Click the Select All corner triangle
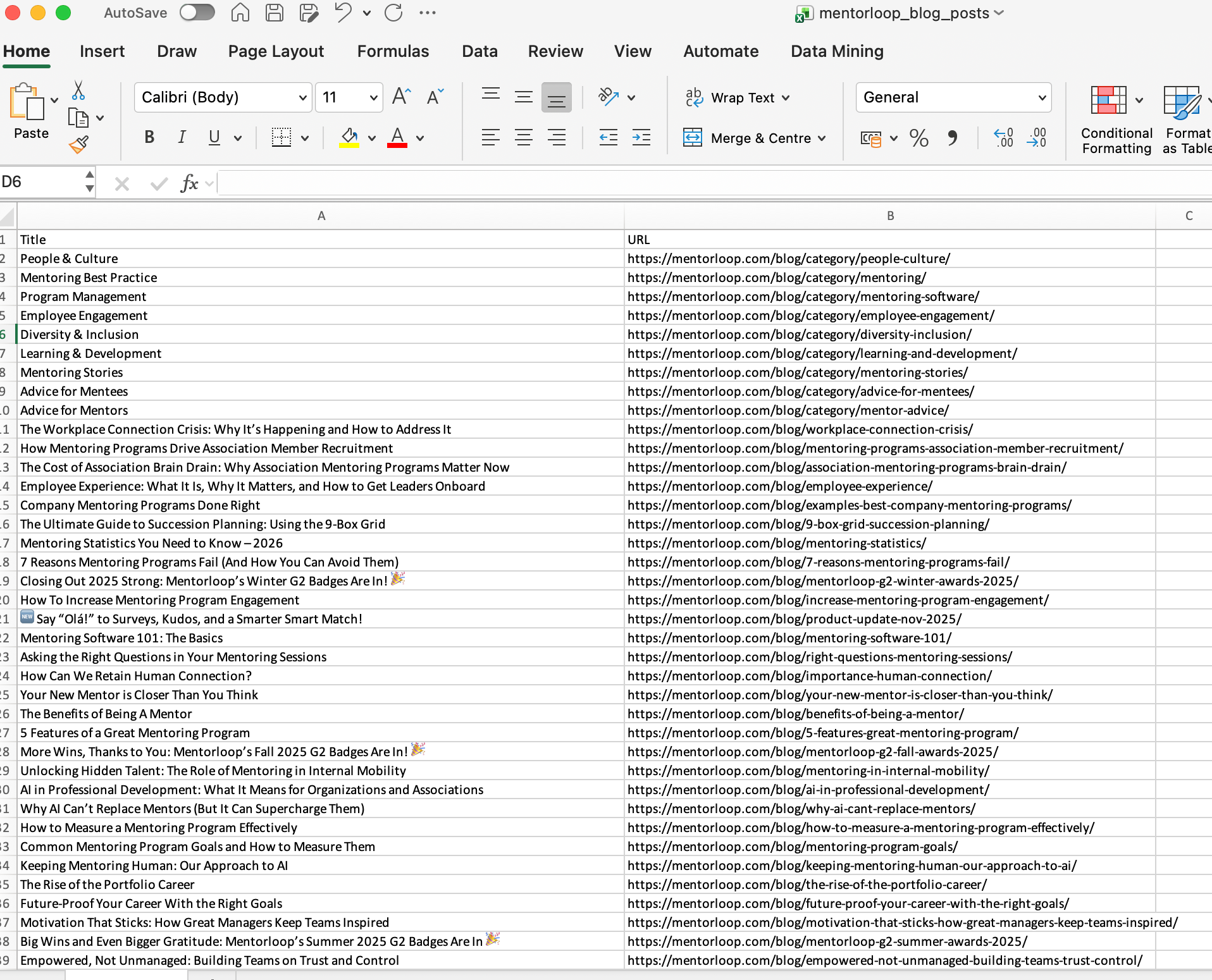This screenshot has width=1212, height=980. 8,217
